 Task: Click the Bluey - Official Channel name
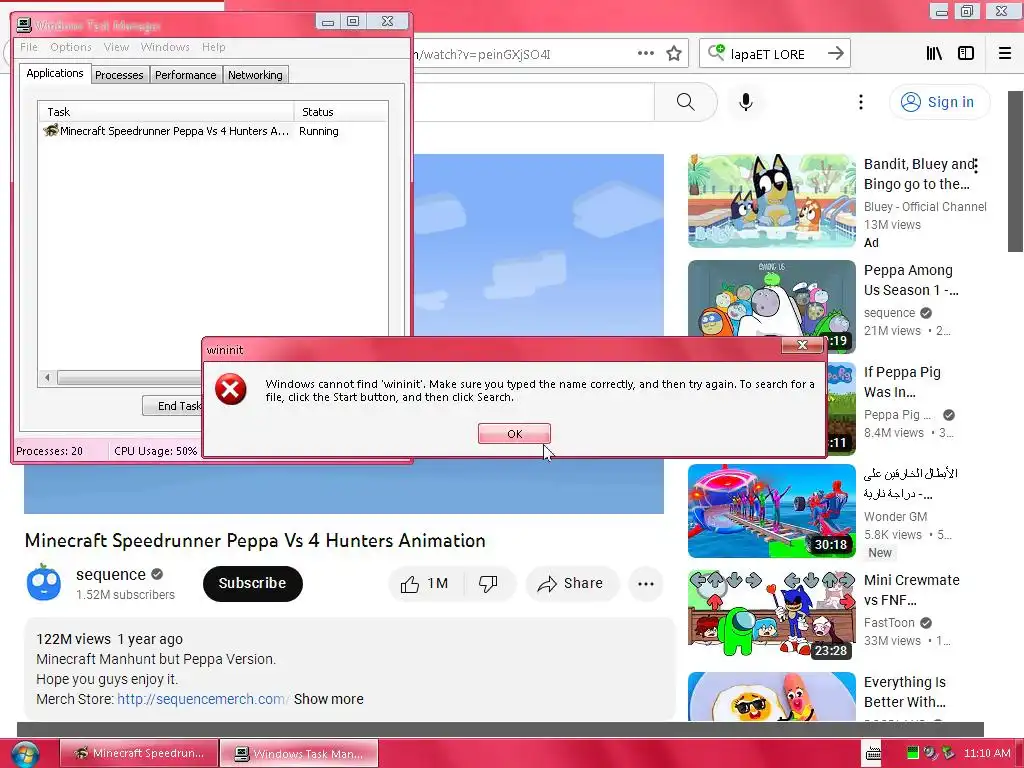(x=925, y=206)
